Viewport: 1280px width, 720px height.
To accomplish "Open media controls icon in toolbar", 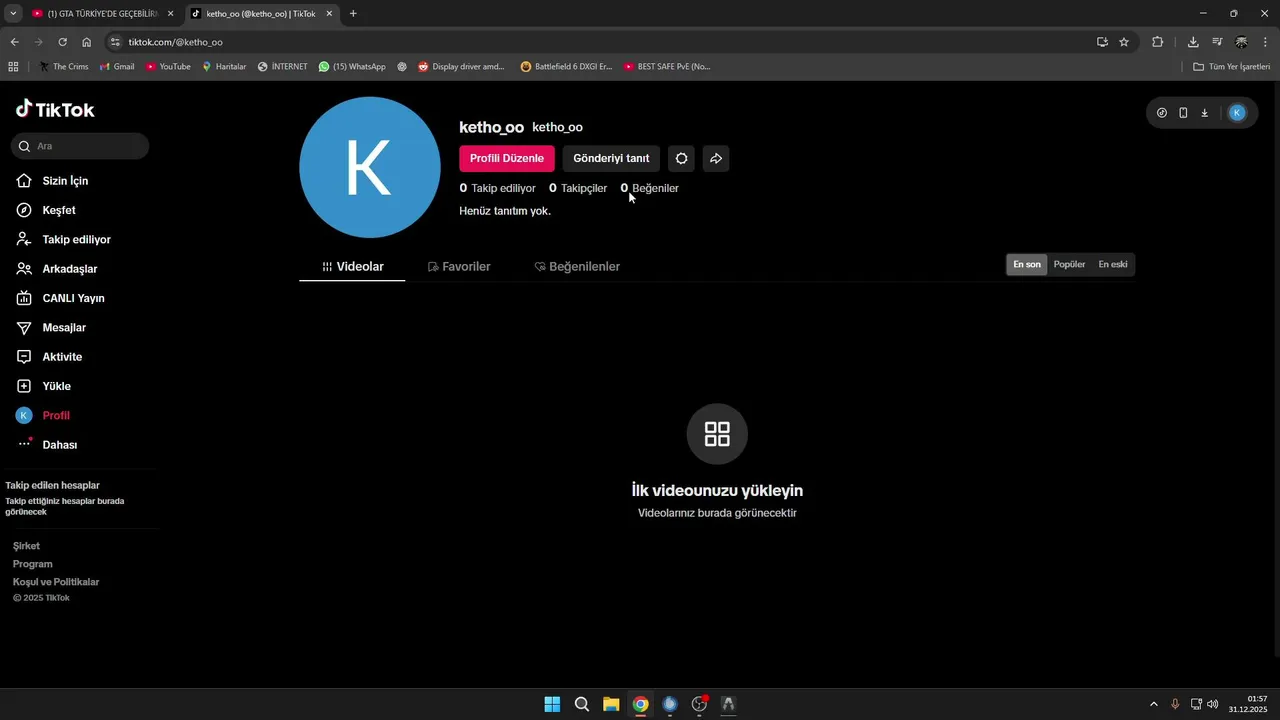I will pos(1217,42).
